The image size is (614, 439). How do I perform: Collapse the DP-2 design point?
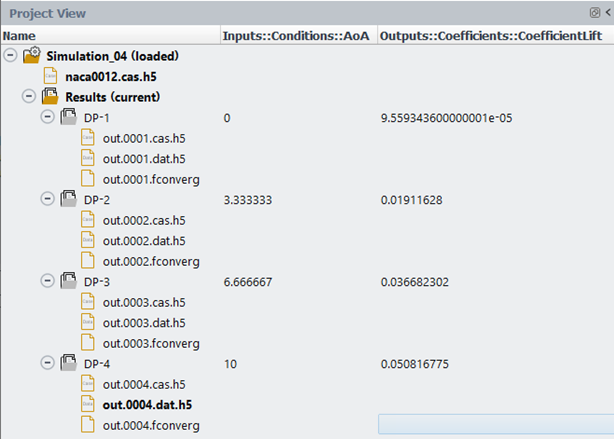47,199
